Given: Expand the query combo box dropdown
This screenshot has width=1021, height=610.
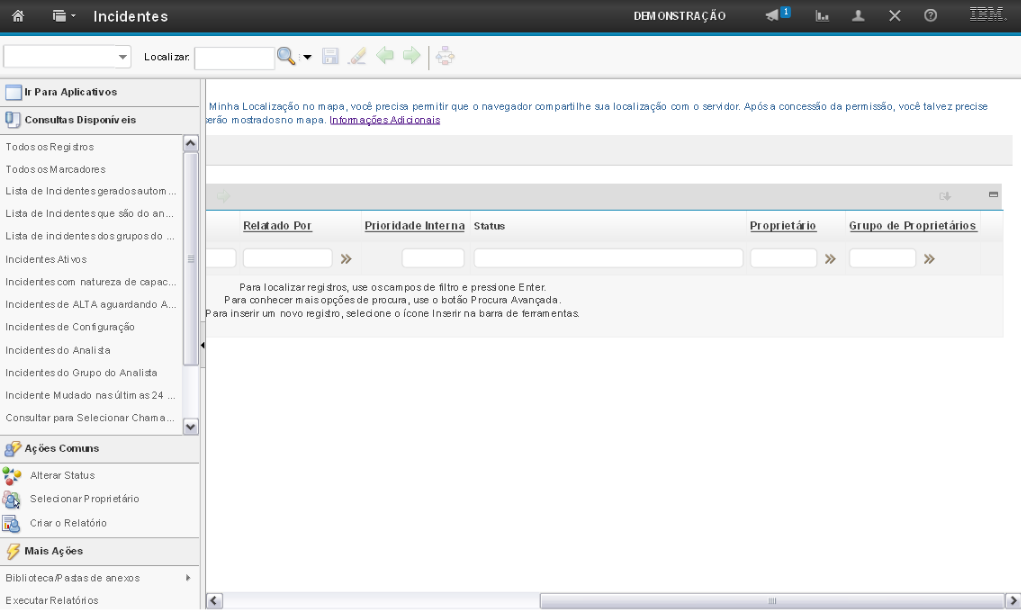Looking at the screenshot, I should tap(123, 58).
